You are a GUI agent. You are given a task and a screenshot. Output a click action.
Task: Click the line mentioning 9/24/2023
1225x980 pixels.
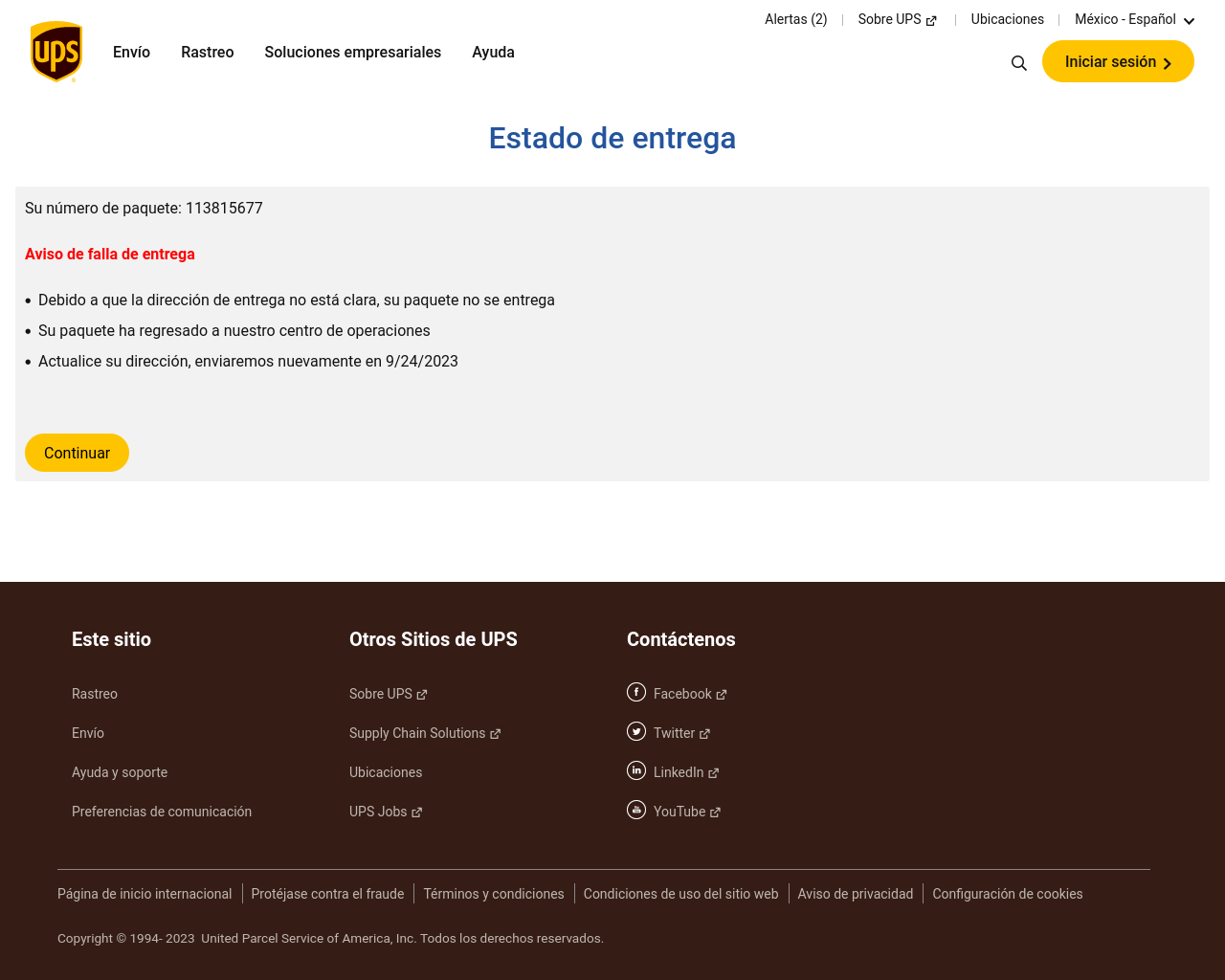point(248,361)
